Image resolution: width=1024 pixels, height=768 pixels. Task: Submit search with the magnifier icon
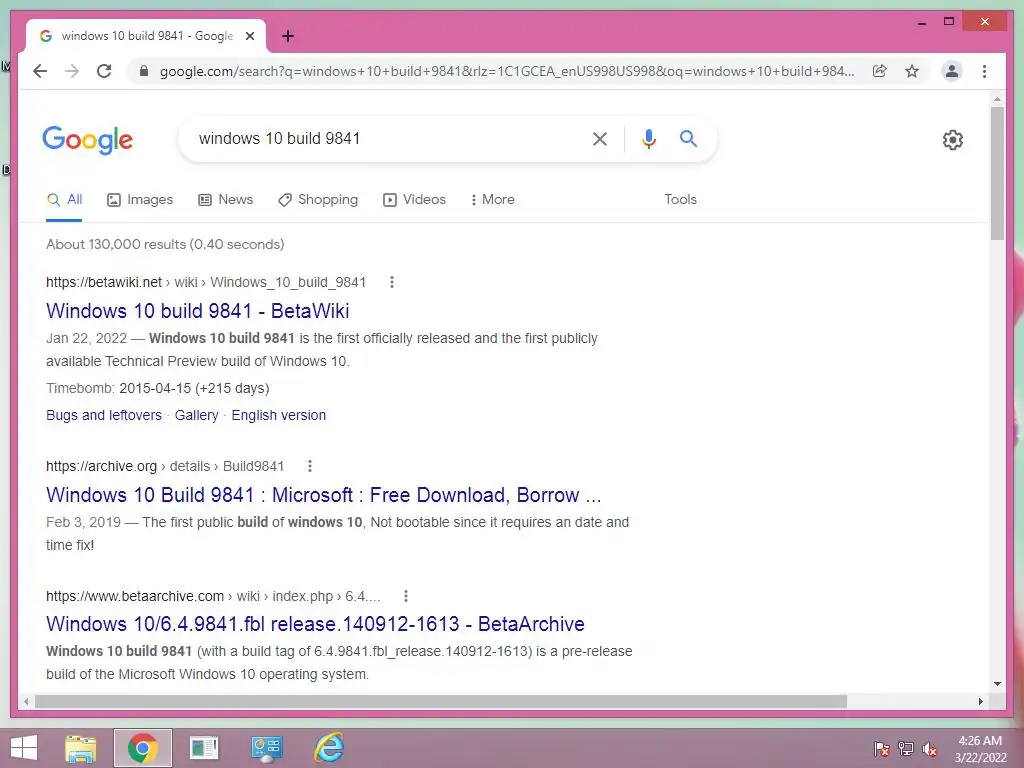[688, 138]
